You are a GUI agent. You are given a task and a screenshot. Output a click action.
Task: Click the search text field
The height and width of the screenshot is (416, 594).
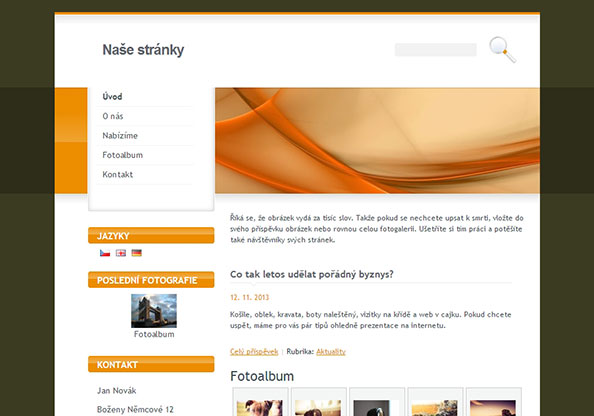[436, 50]
